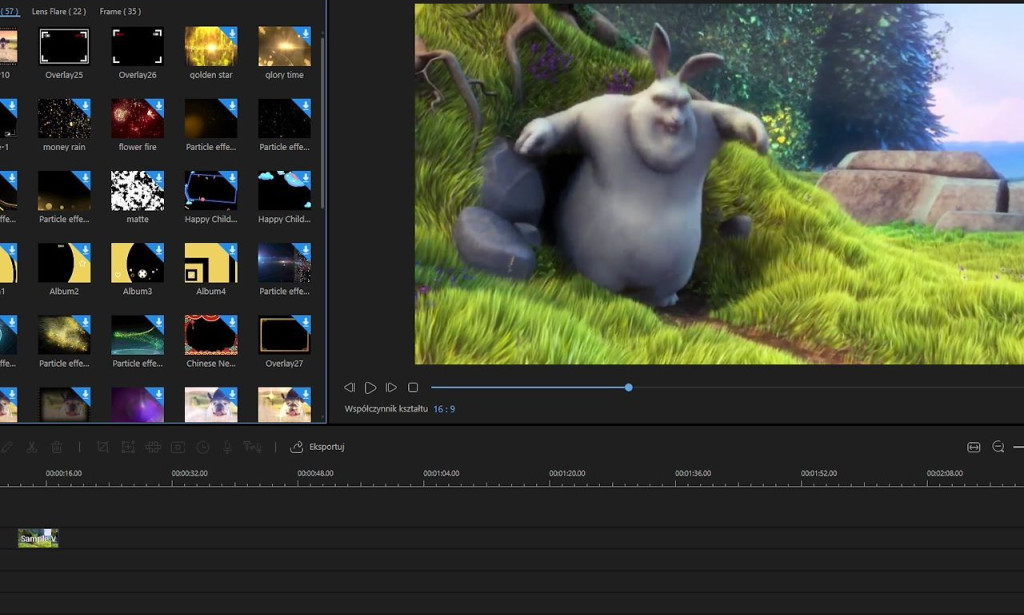This screenshot has width=1024, height=615.
Task: Open the Mosaic effect tool
Action: 153,447
